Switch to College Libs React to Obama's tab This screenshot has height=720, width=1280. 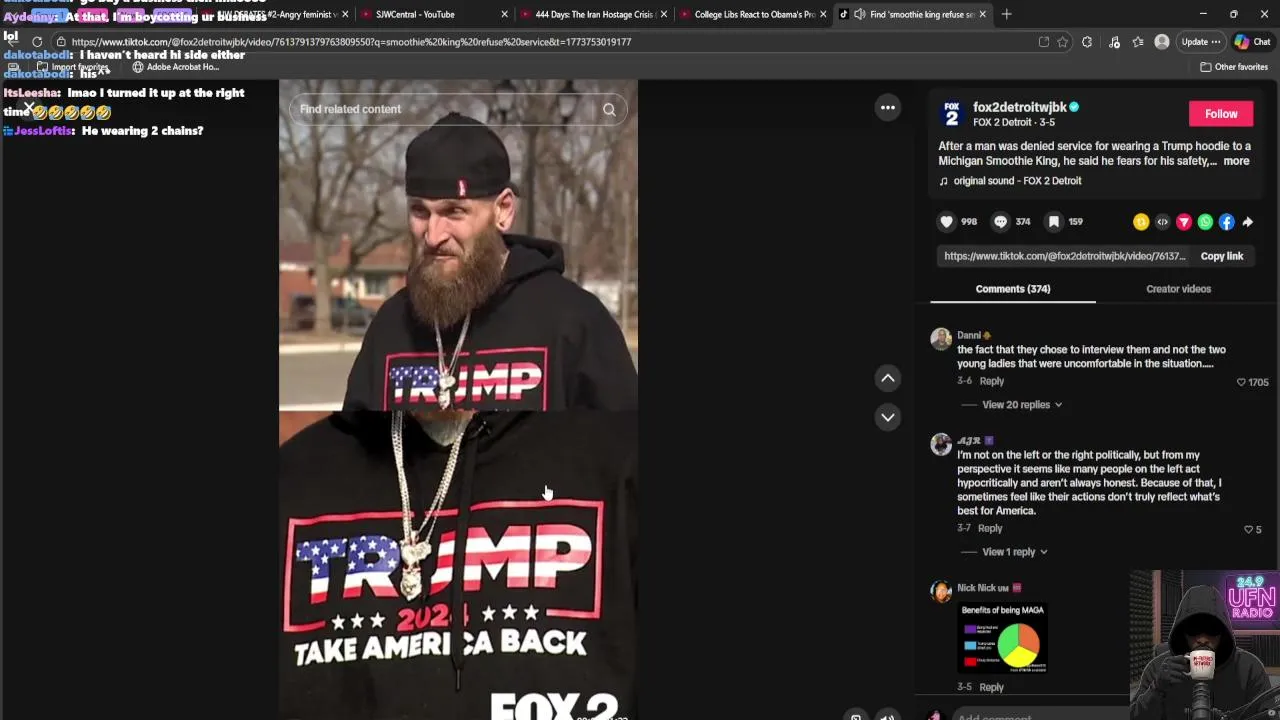pos(754,14)
